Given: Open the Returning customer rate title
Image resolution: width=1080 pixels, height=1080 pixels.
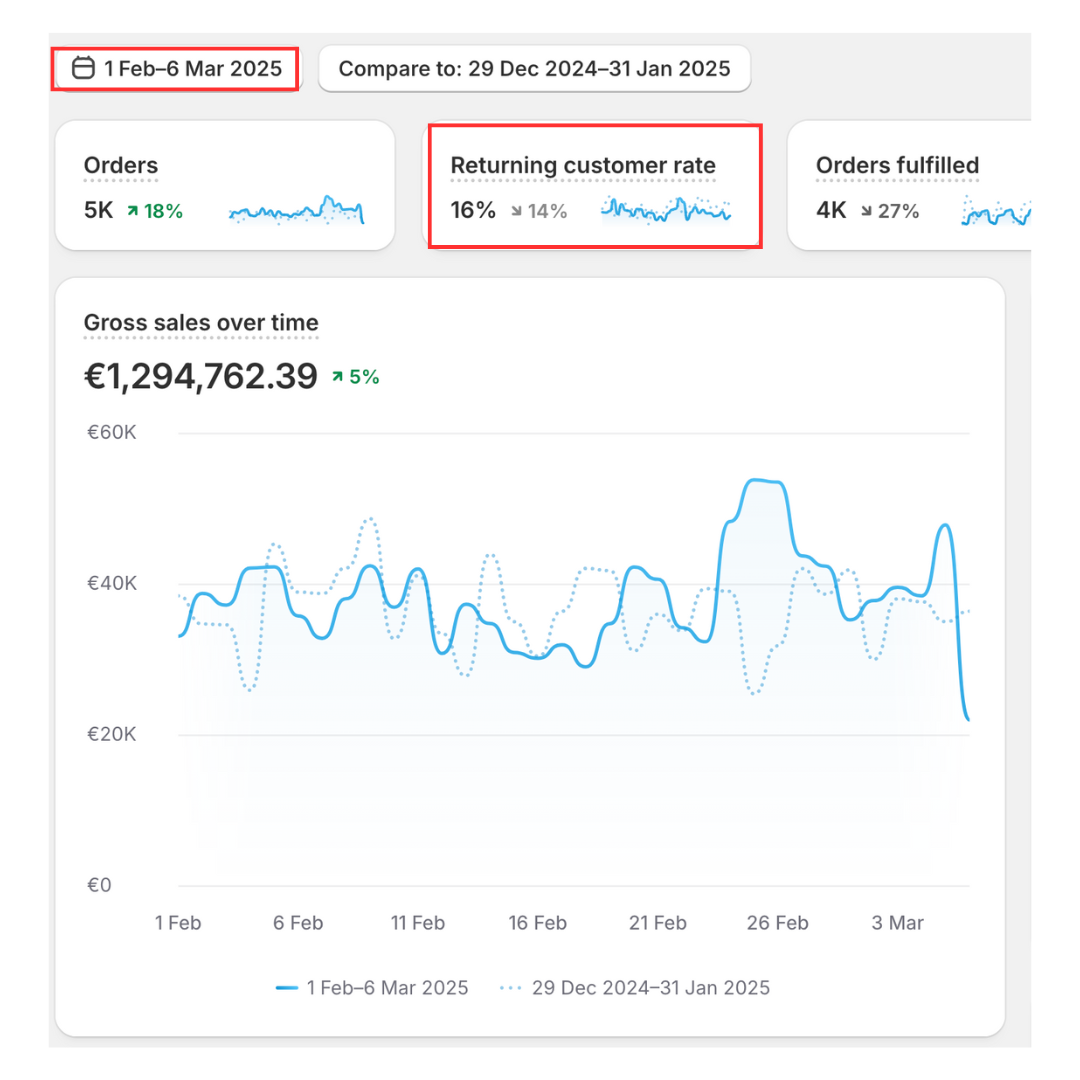Looking at the screenshot, I should coord(583,166).
